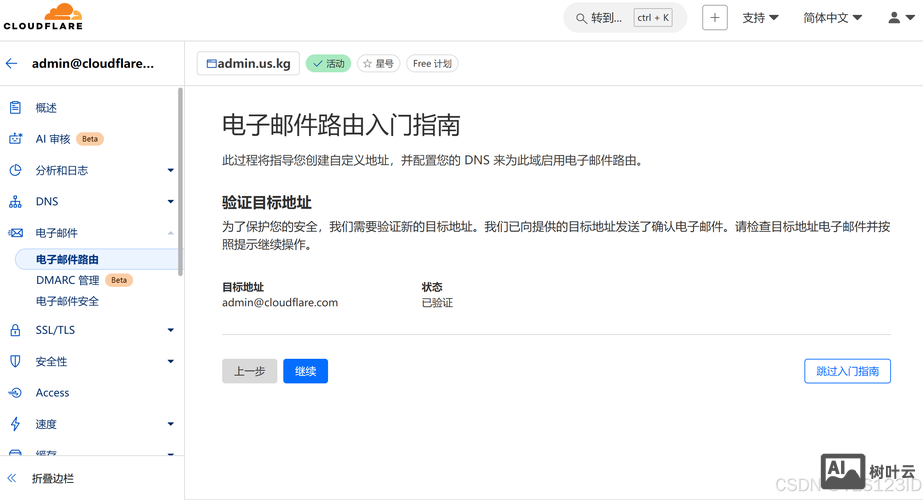This screenshot has height=500, width=923.
Task: Open the 简体中文 language dropdown
Action: [833, 18]
